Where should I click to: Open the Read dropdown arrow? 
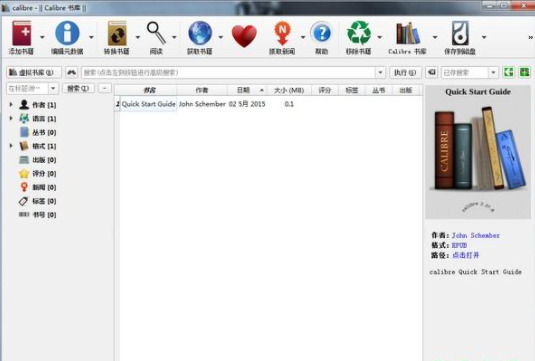[x=174, y=37]
